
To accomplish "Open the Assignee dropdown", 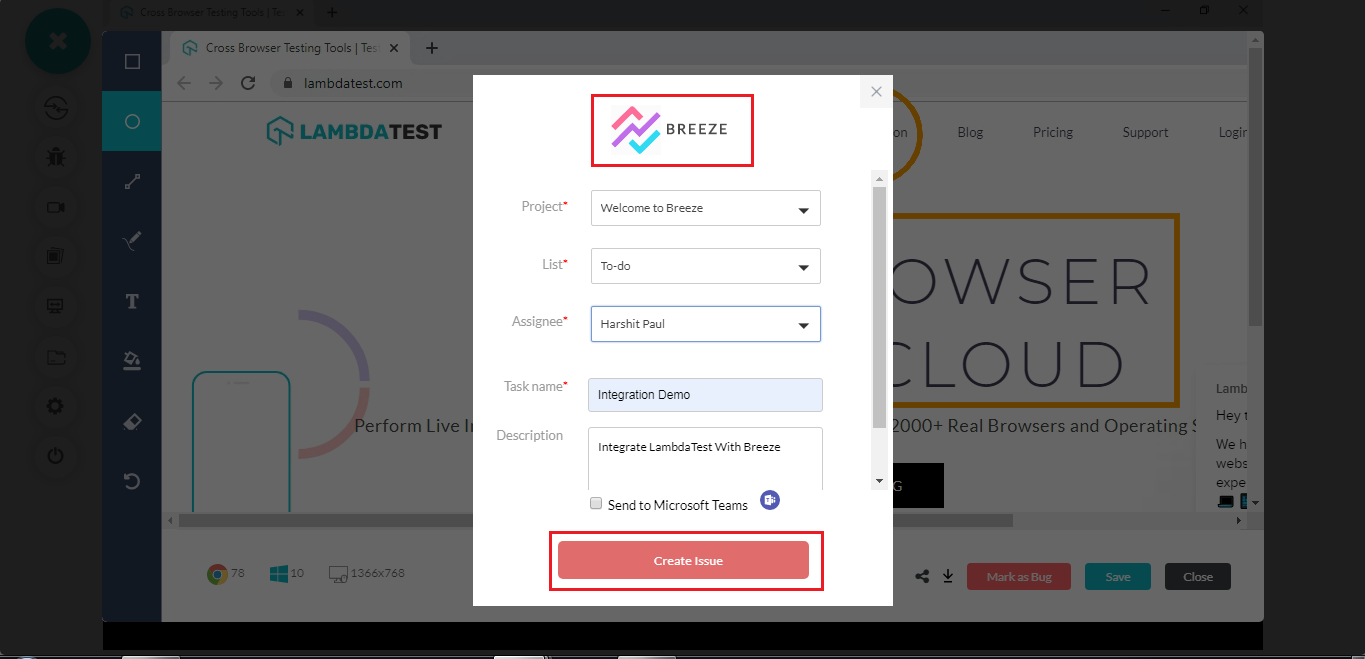I will click(706, 324).
